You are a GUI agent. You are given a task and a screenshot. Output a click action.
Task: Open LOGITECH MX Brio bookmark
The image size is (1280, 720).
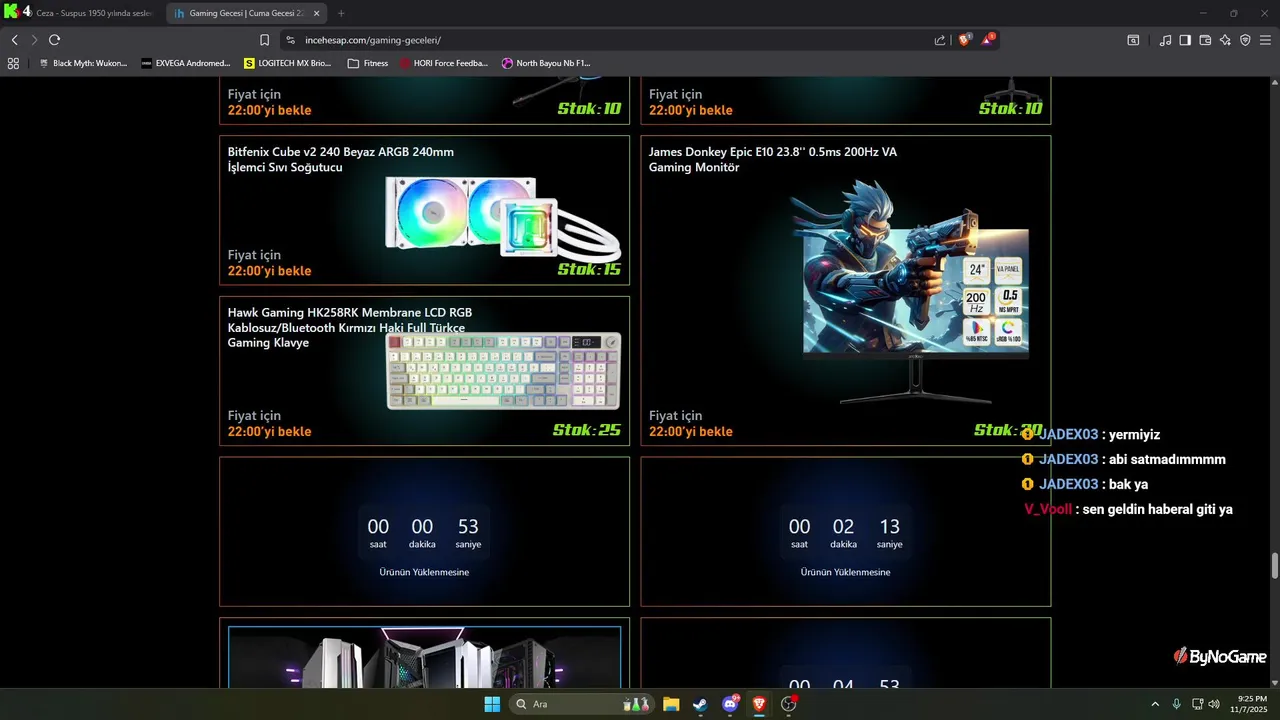tap(288, 63)
